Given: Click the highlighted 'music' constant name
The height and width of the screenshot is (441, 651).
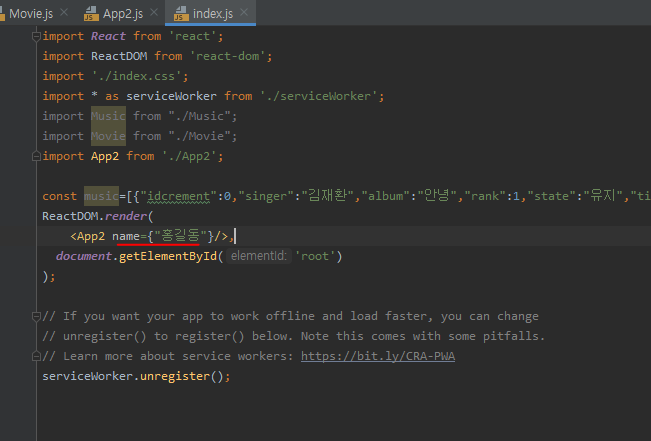Looking at the screenshot, I should pyautogui.click(x=101, y=196).
